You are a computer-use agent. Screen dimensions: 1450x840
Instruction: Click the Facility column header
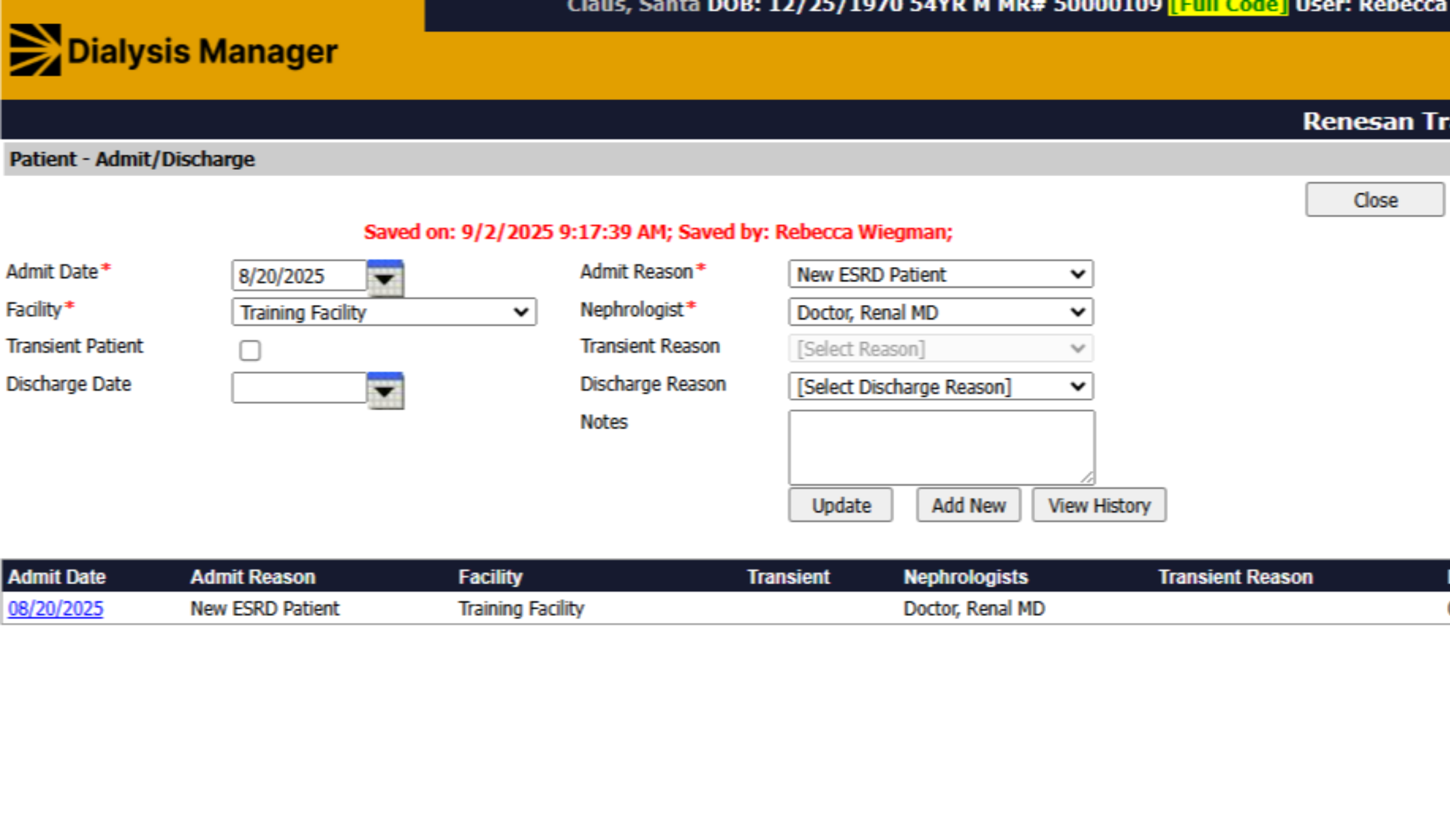(490, 577)
